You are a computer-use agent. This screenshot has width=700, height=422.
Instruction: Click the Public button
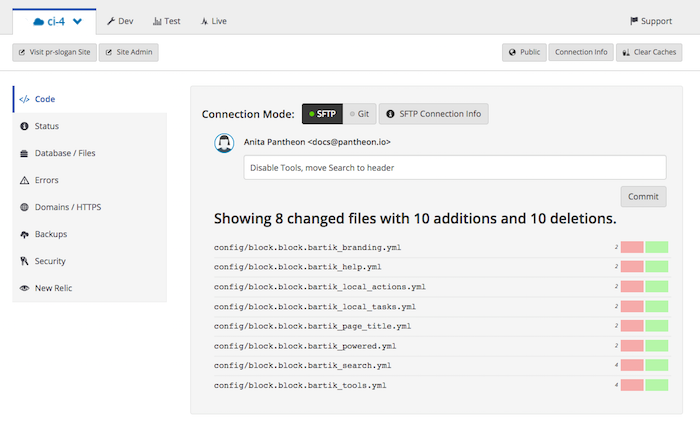[524, 52]
